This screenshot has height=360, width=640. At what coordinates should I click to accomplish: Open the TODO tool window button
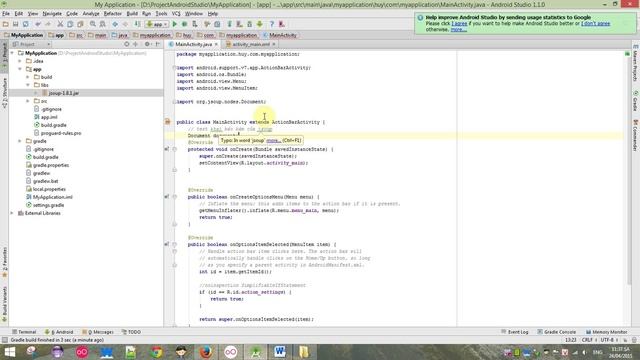point(131,332)
